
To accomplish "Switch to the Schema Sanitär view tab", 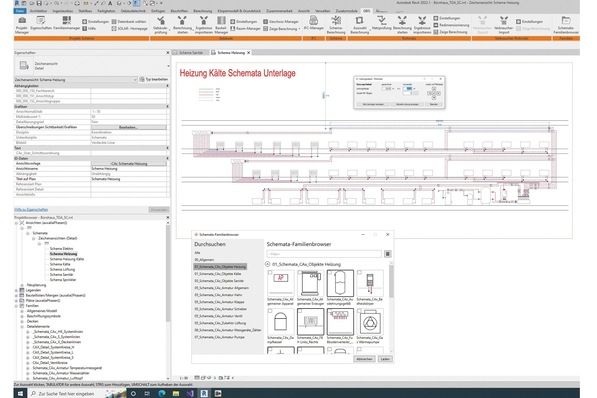I will pos(191,53).
